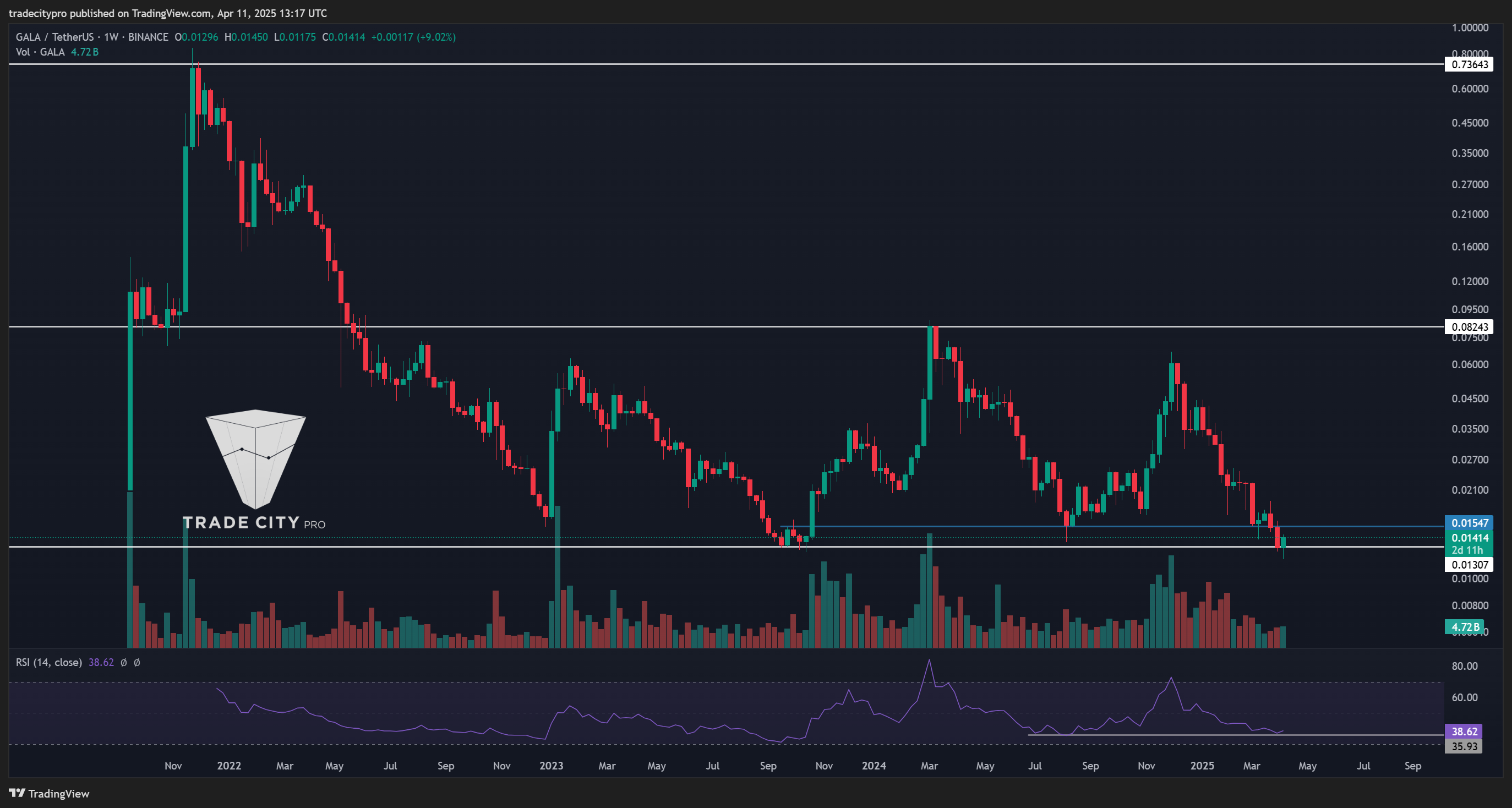Click the green 4.72 B volume axis label
Screen dimensions: 1512x808
click(x=1465, y=627)
